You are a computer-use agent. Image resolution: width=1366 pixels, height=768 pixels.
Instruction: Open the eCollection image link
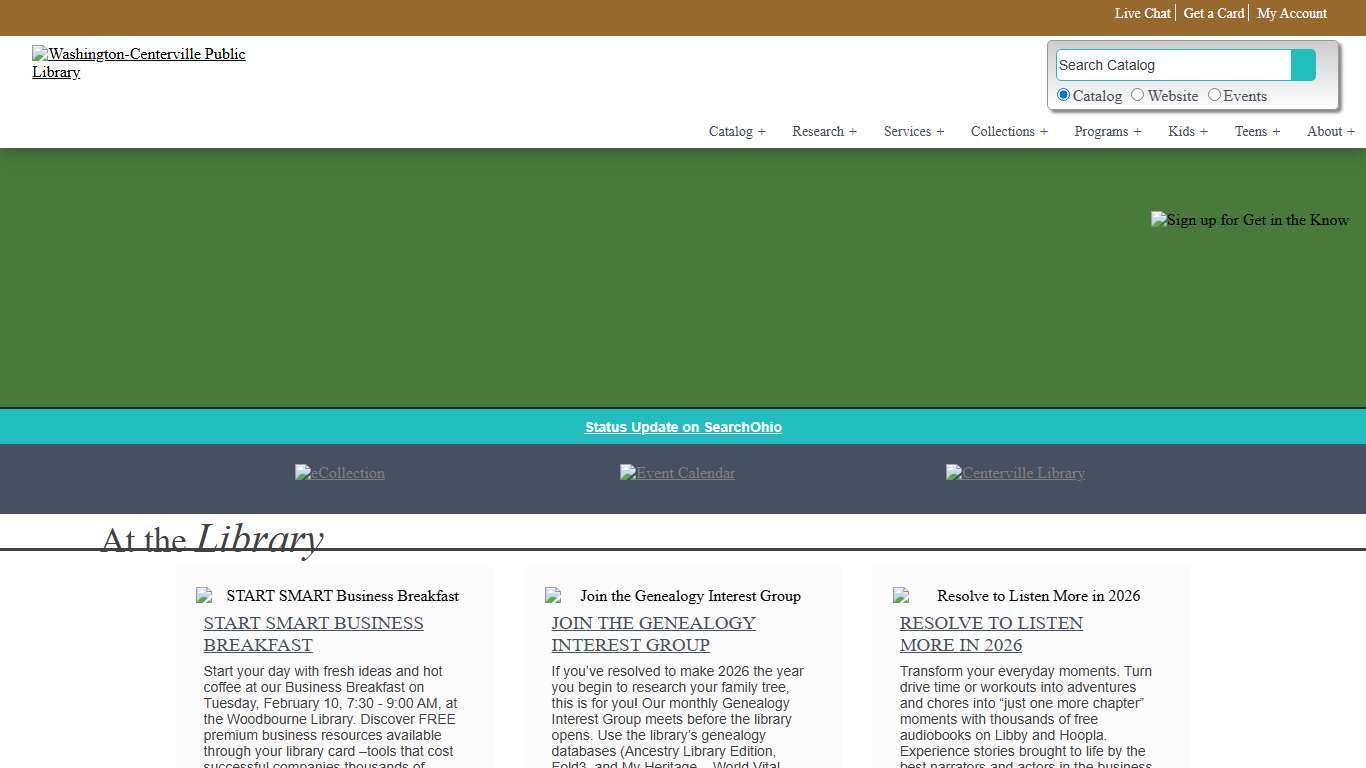point(339,473)
